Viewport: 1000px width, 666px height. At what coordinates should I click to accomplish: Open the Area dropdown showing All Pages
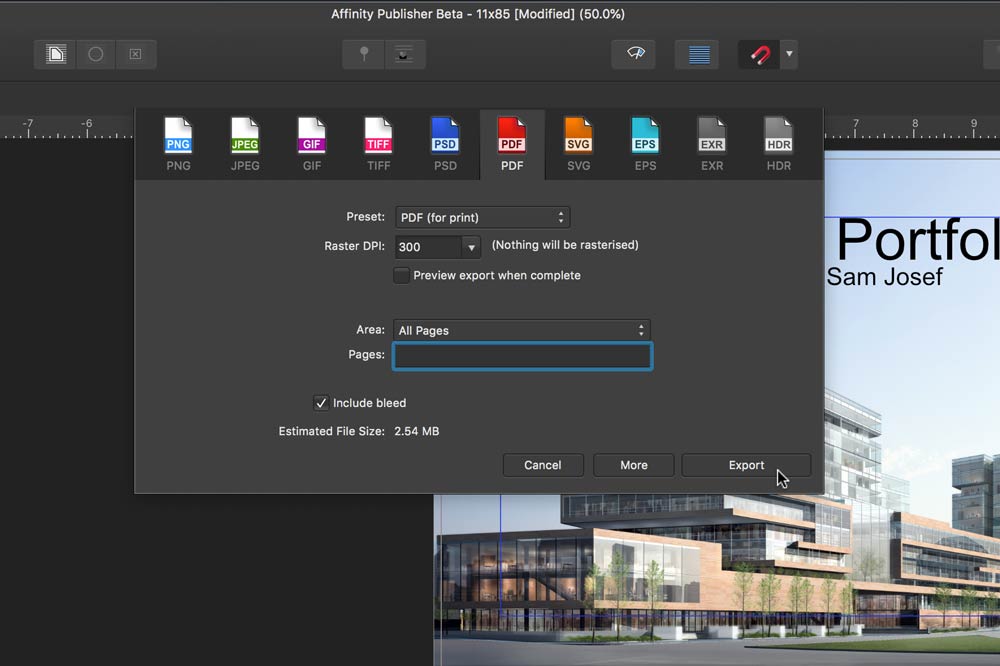(x=522, y=330)
